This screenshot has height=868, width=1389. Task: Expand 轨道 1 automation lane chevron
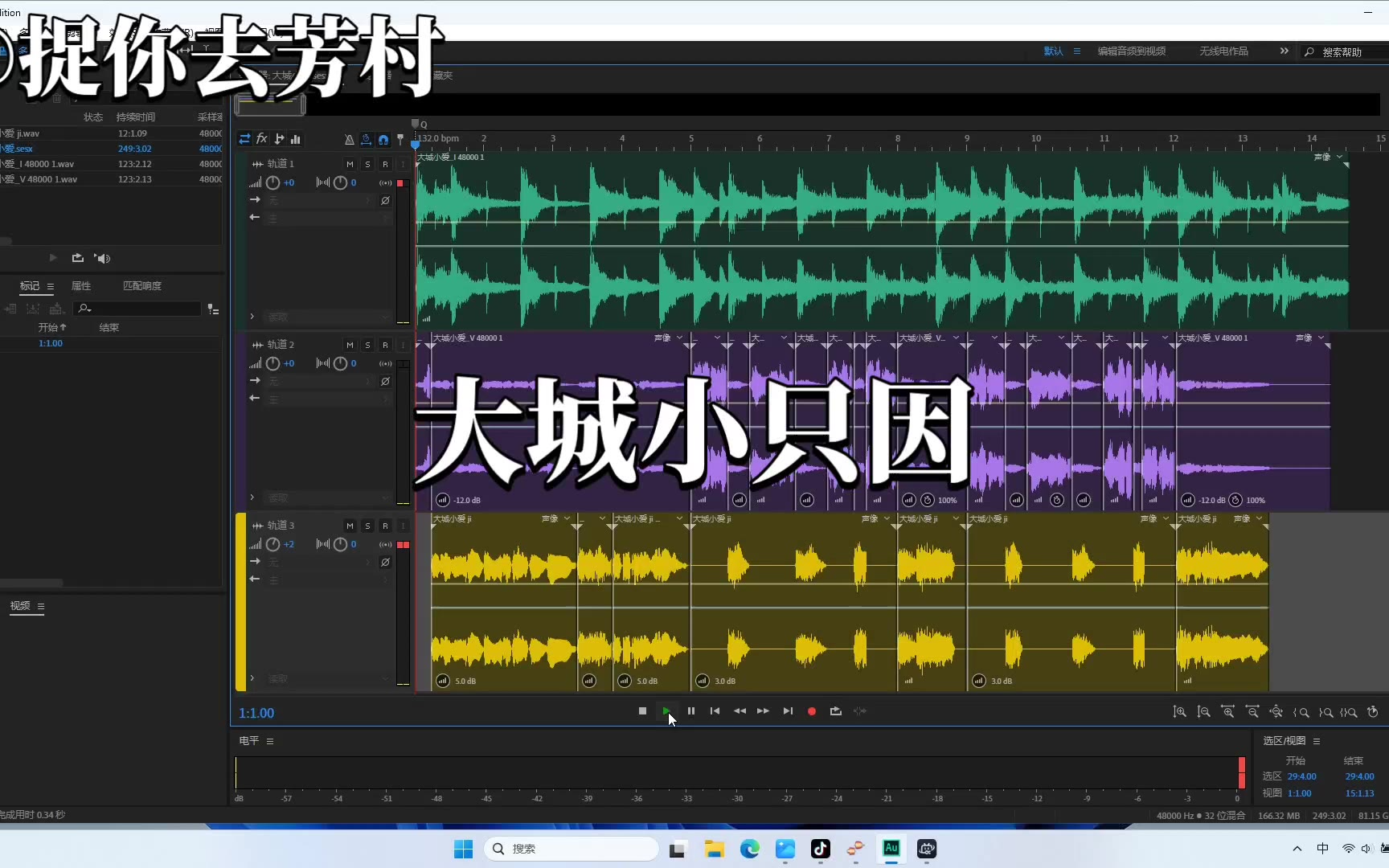[252, 317]
